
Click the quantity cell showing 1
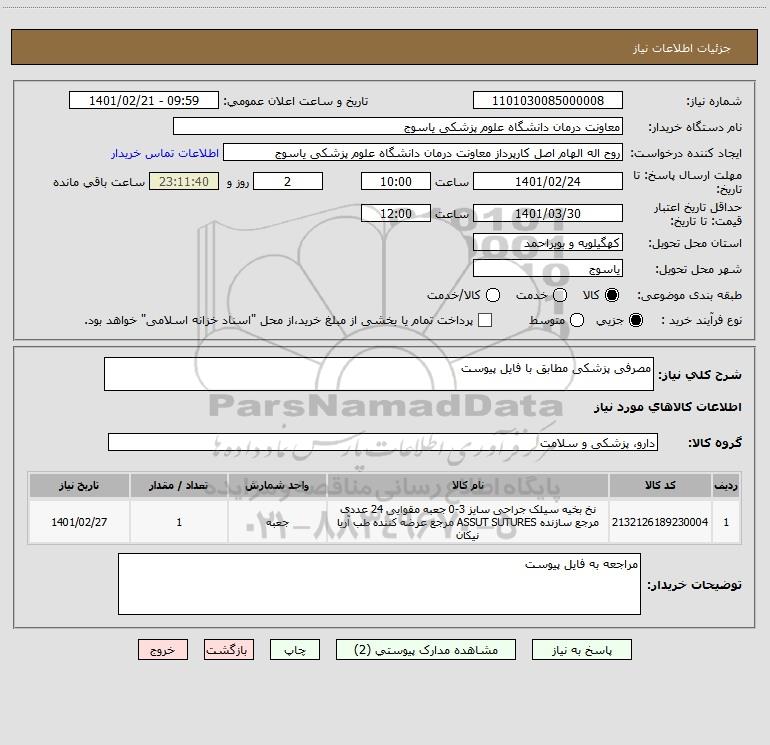179,522
